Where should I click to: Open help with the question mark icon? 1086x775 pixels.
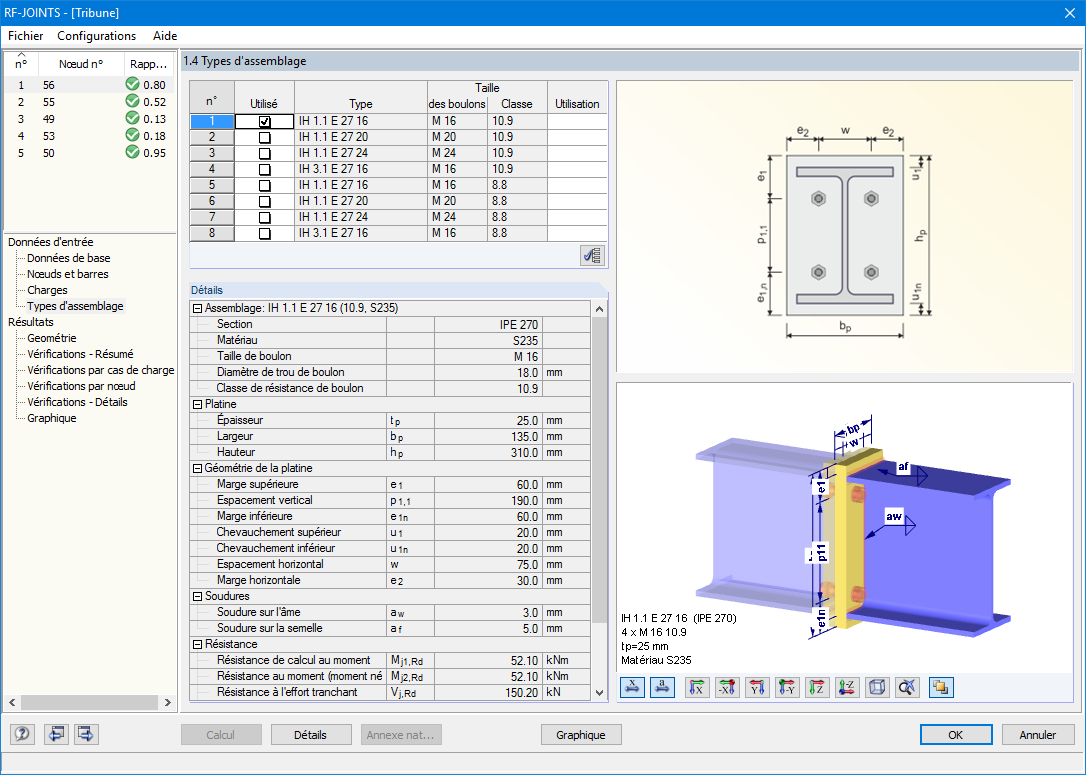tap(22, 734)
